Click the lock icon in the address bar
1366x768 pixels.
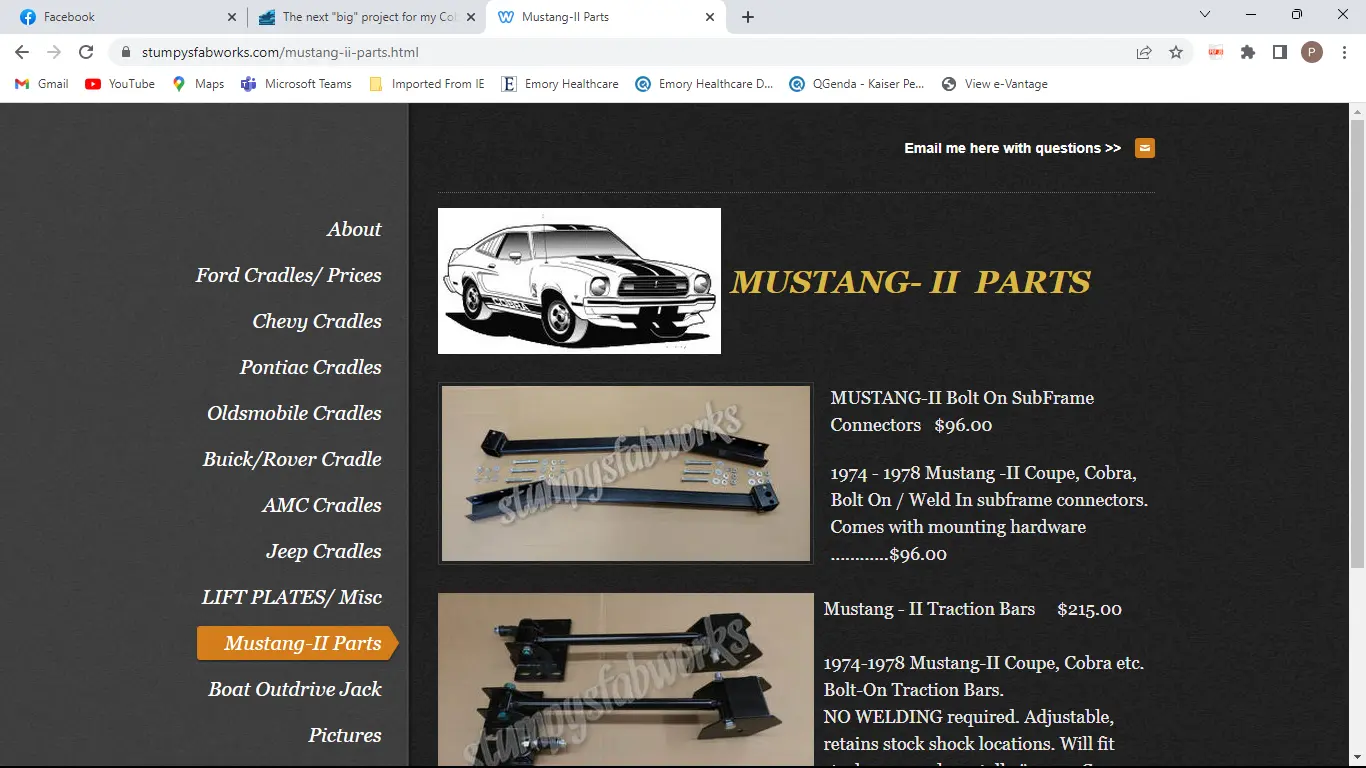tap(126, 52)
